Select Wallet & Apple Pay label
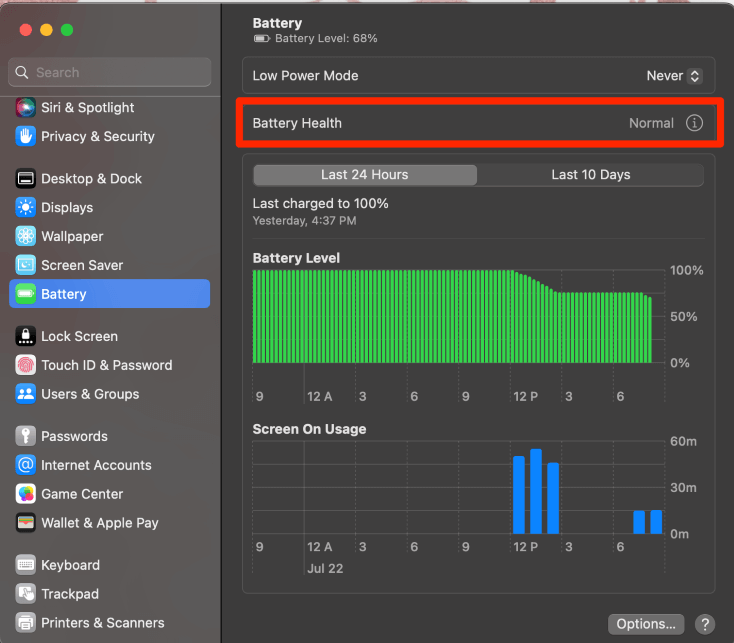734x643 pixels. tap(100, 523)
